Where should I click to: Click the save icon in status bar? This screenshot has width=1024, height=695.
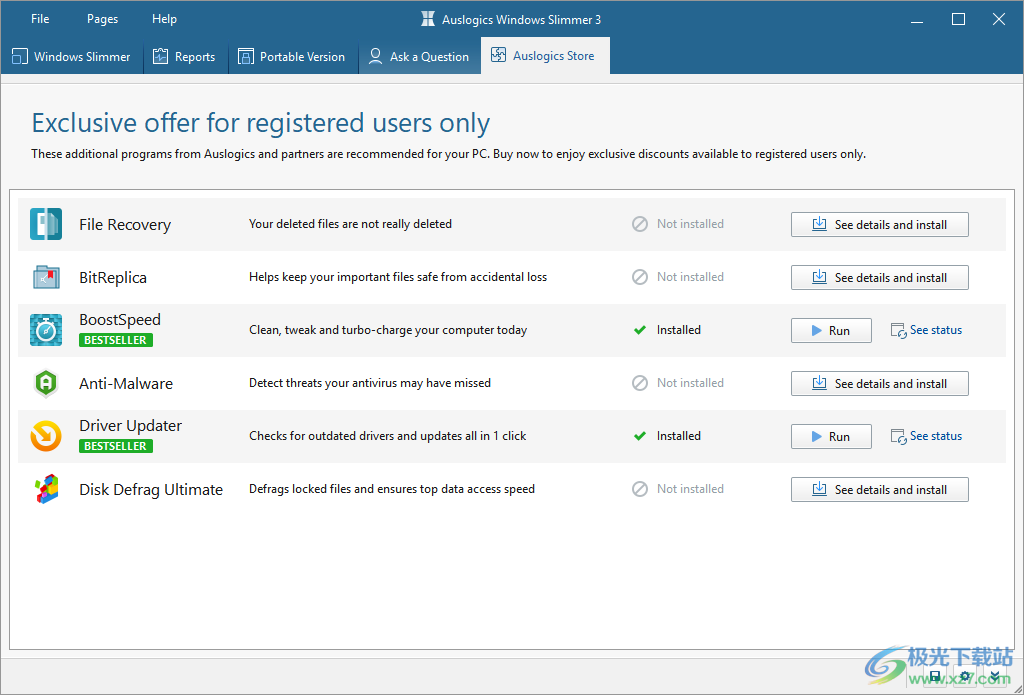point(935,677)
